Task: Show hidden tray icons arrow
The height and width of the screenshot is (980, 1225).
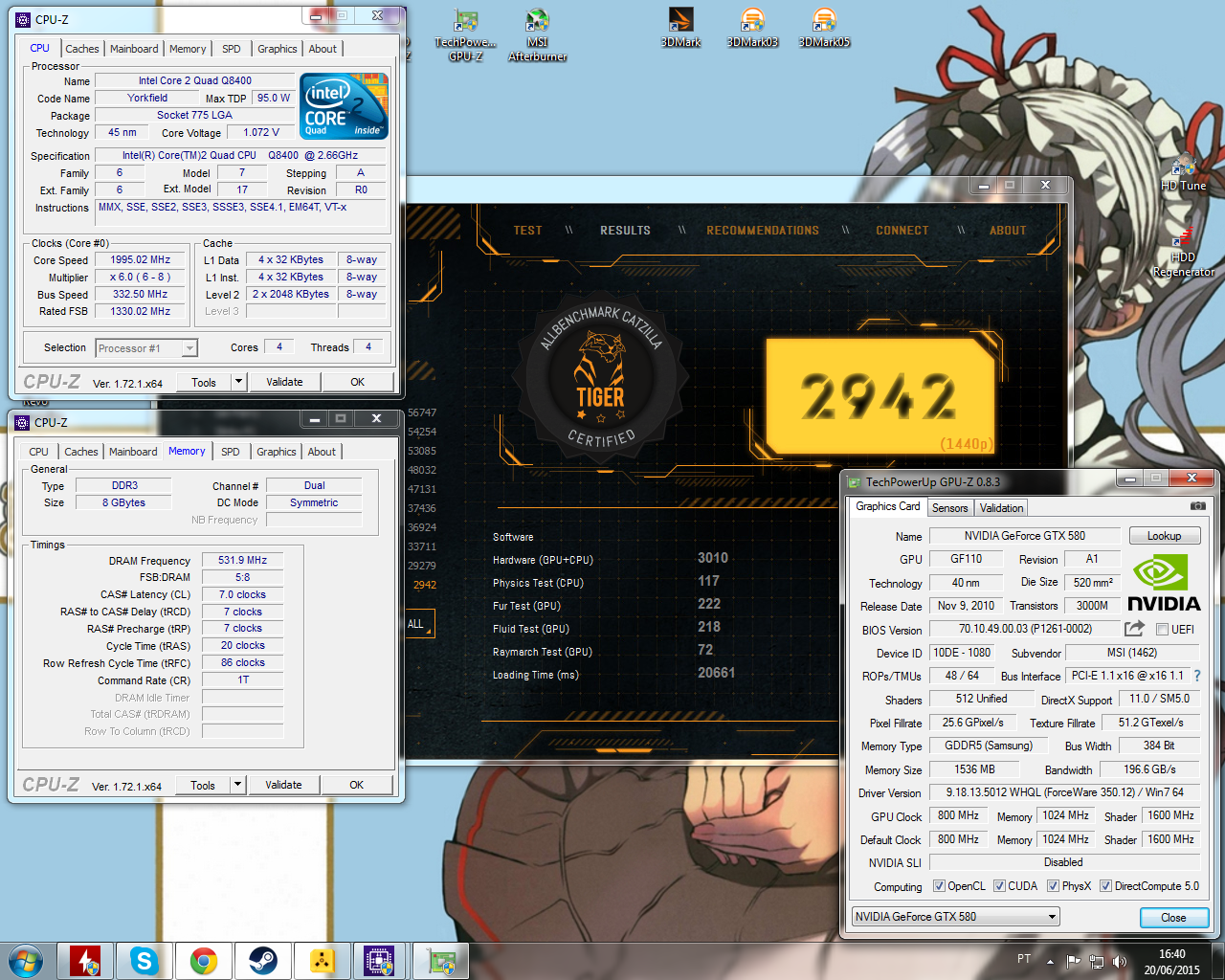Action: (1050, 961)
